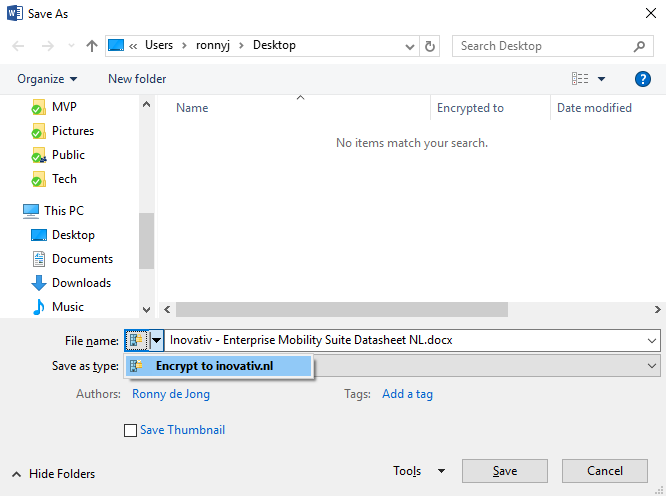The image size is (666, 496).
Task: Collapse the pane with Hide Folders
Action: 53,473
